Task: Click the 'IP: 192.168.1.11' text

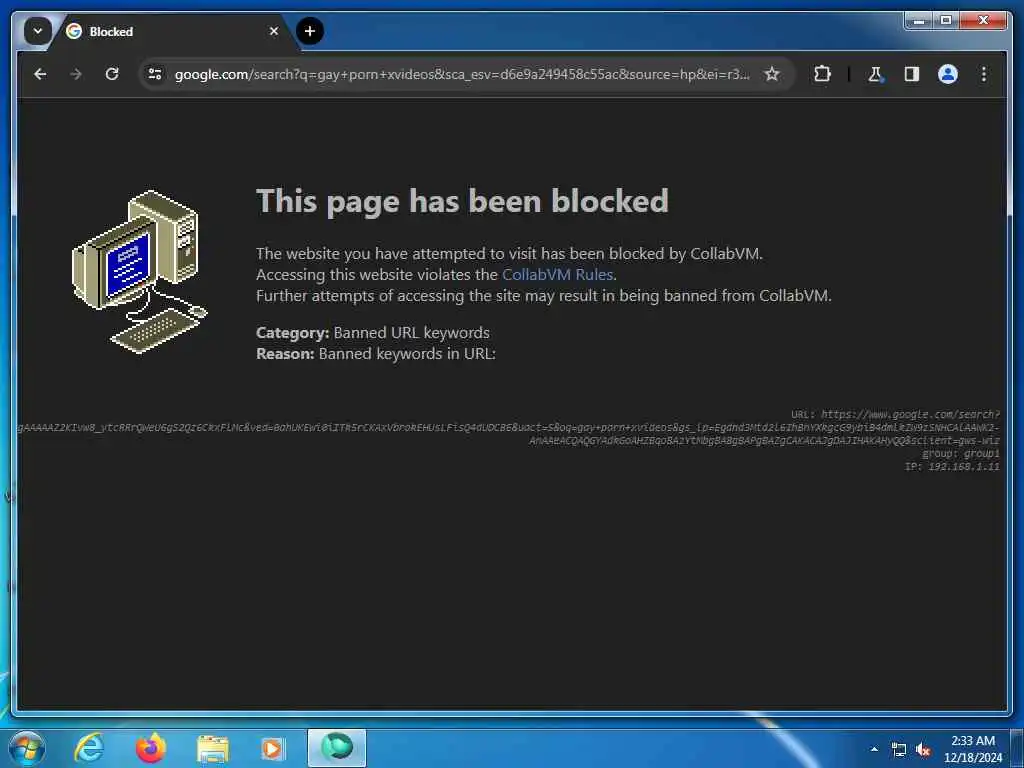Action: [952, 466]
